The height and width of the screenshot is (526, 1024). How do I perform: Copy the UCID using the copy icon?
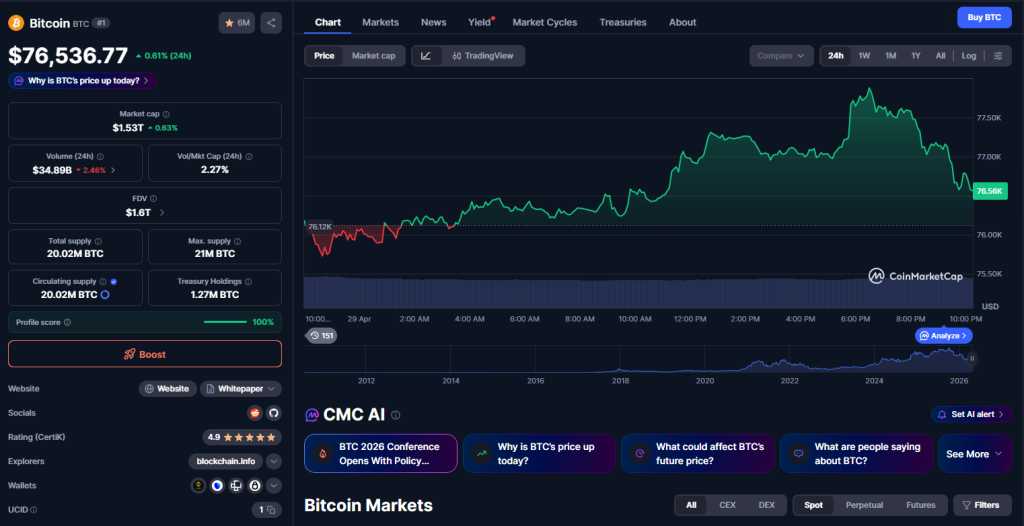click(x=266, y=510)
